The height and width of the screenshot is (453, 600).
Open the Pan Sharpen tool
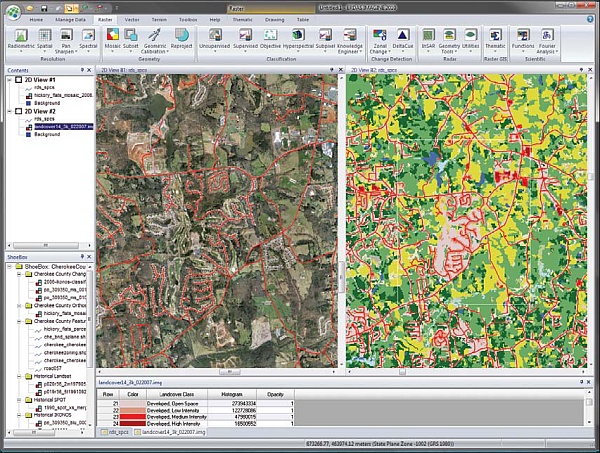click(x=66, y=41)
